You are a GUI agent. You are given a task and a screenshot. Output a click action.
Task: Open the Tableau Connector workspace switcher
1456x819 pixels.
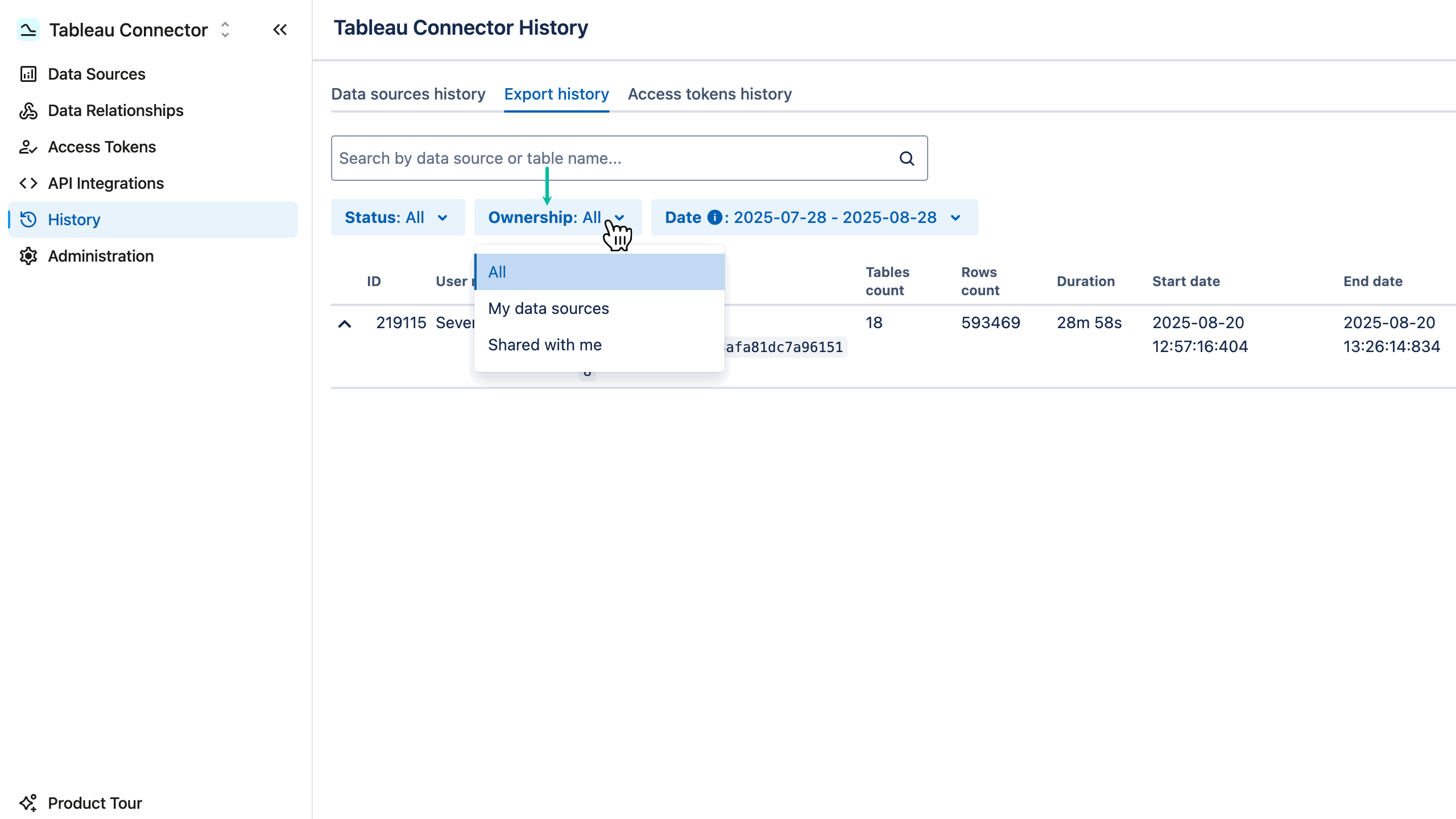pyautogui.click(x=225, y=30)
